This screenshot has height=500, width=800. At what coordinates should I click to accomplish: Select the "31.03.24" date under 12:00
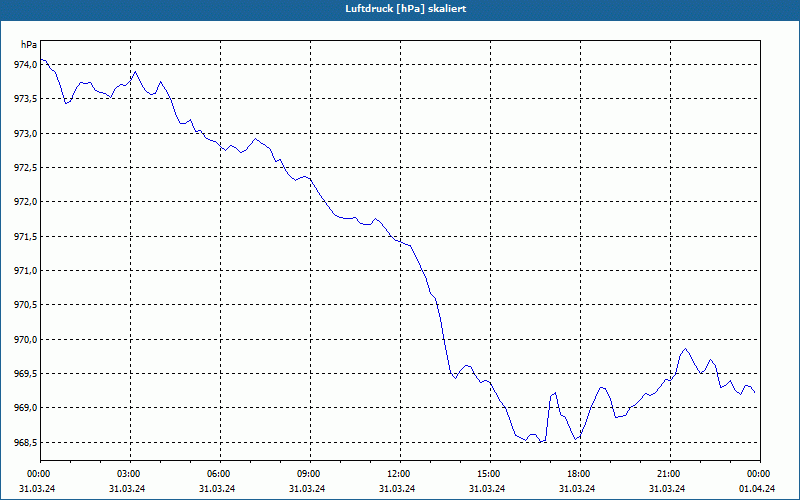pos(397,489)
